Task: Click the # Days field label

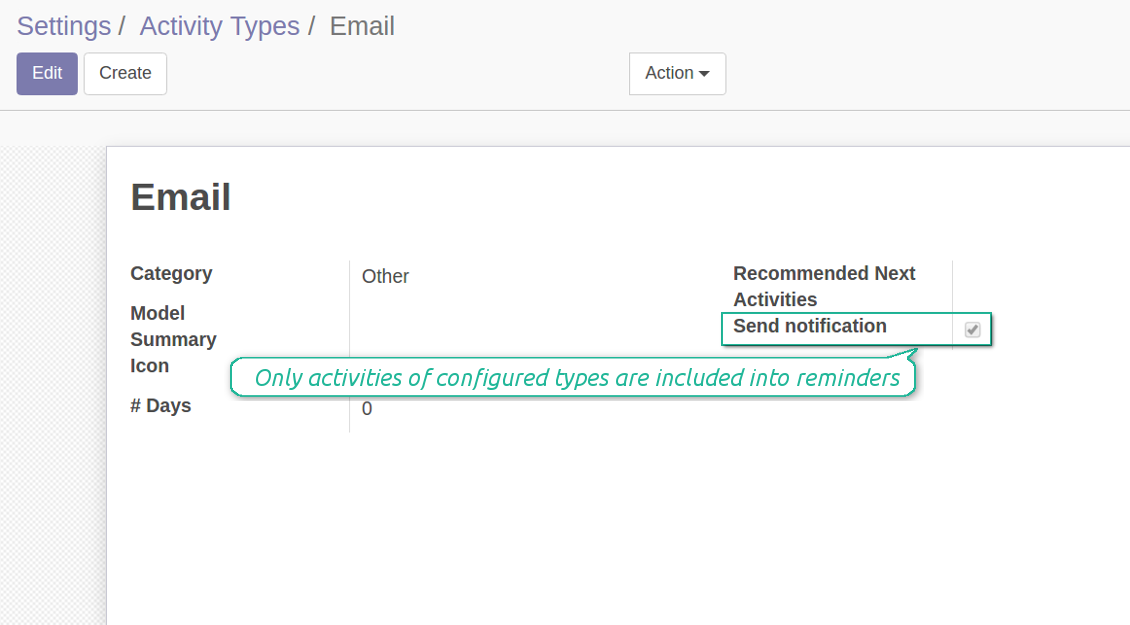Action: (x=160, y=405)
